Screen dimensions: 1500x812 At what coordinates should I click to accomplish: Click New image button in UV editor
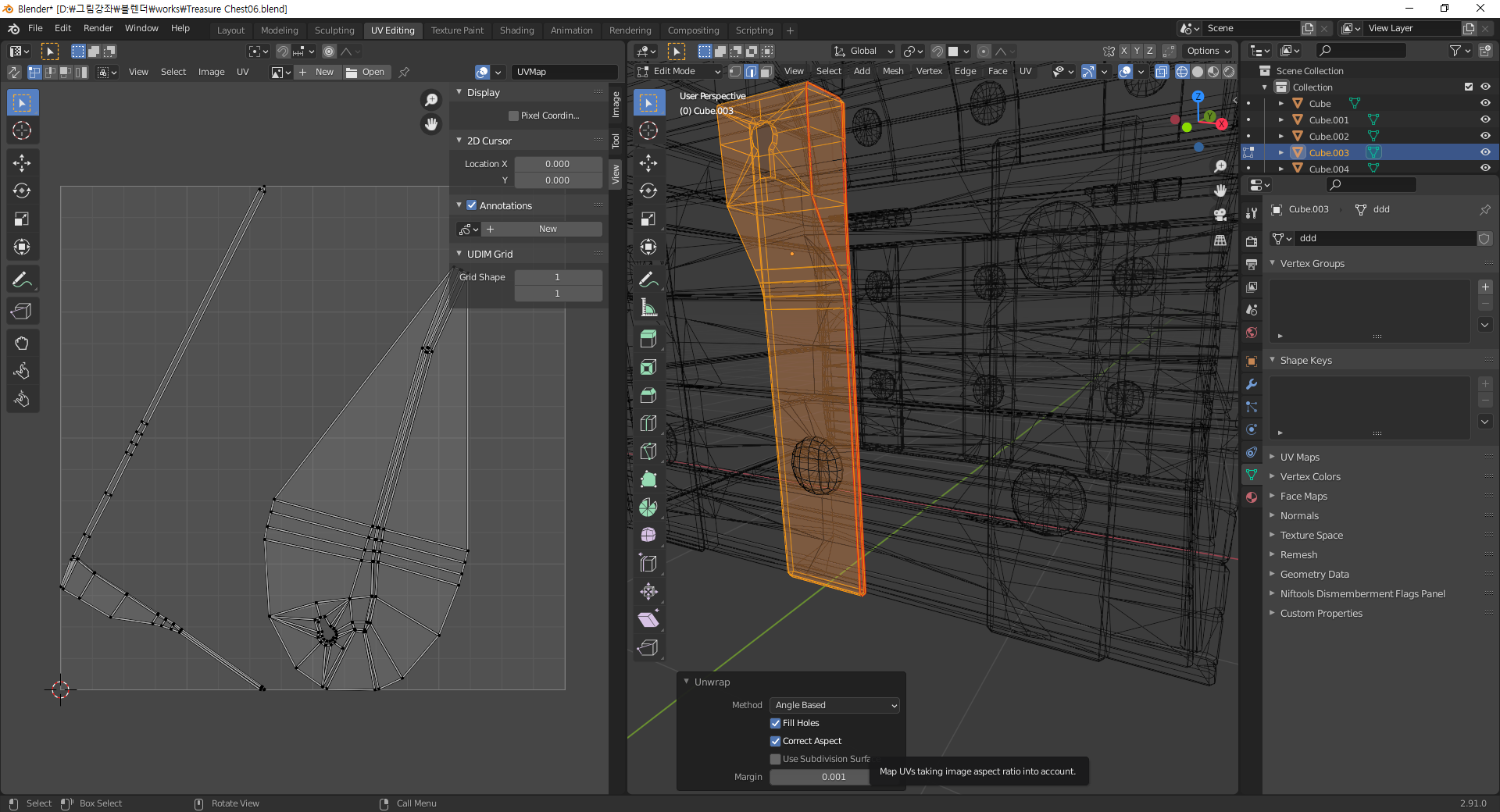point(316,72)
